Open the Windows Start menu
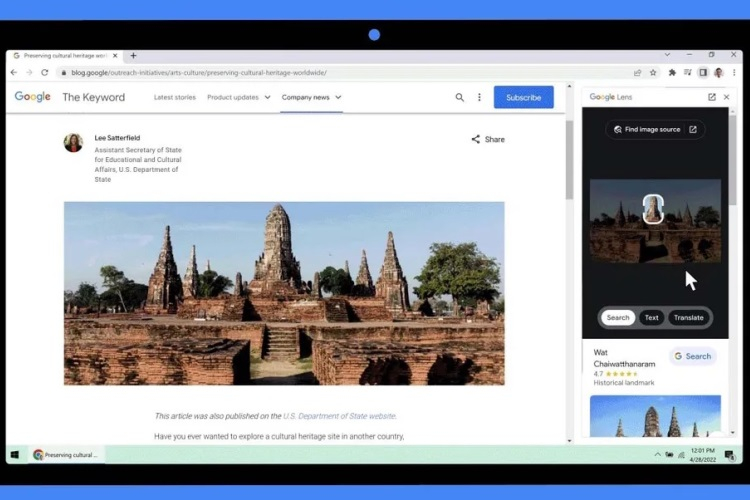750x500 pixels. pos(15,455)
